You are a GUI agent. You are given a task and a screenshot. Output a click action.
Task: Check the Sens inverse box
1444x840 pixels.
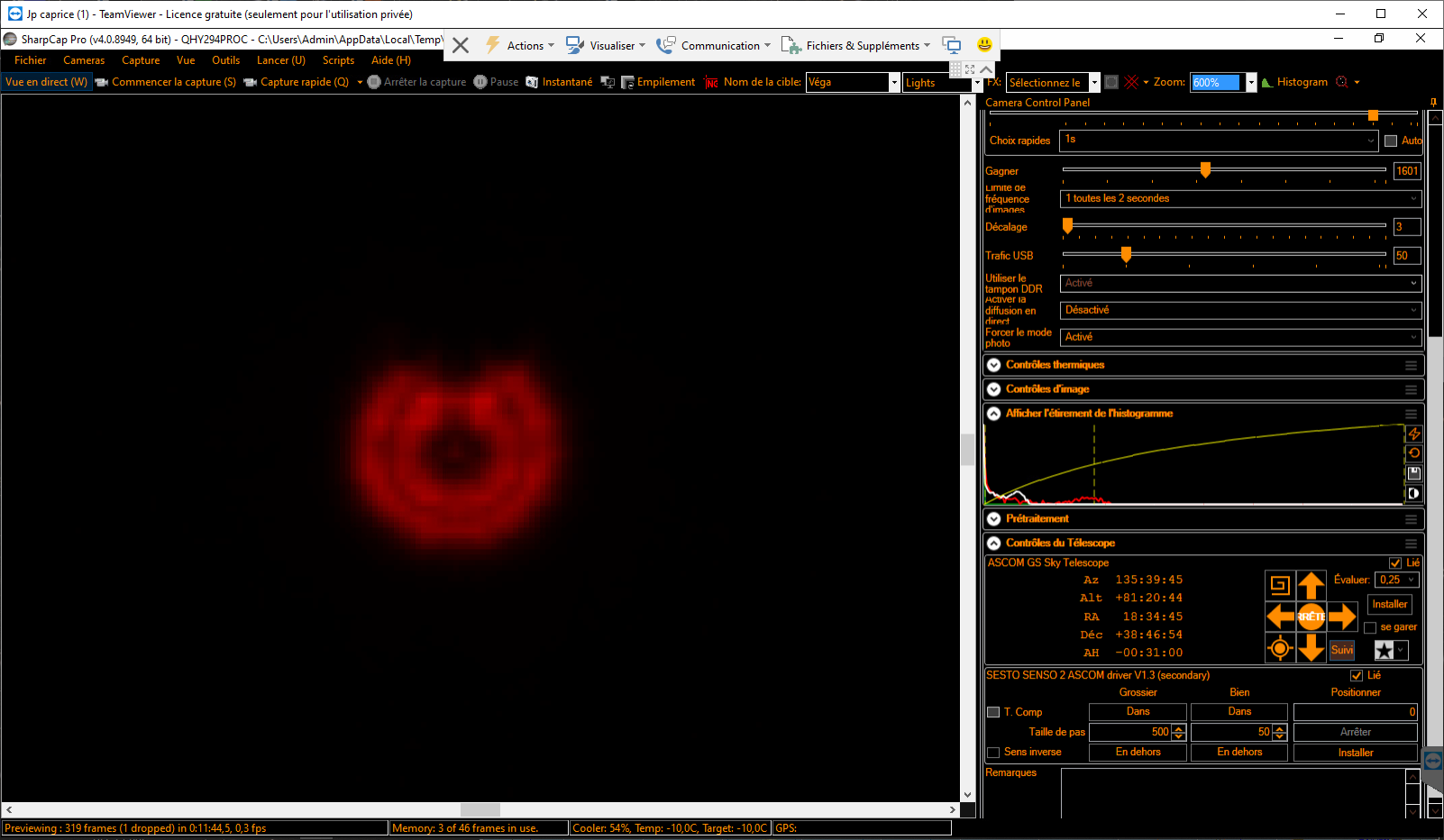pos(993,753)
